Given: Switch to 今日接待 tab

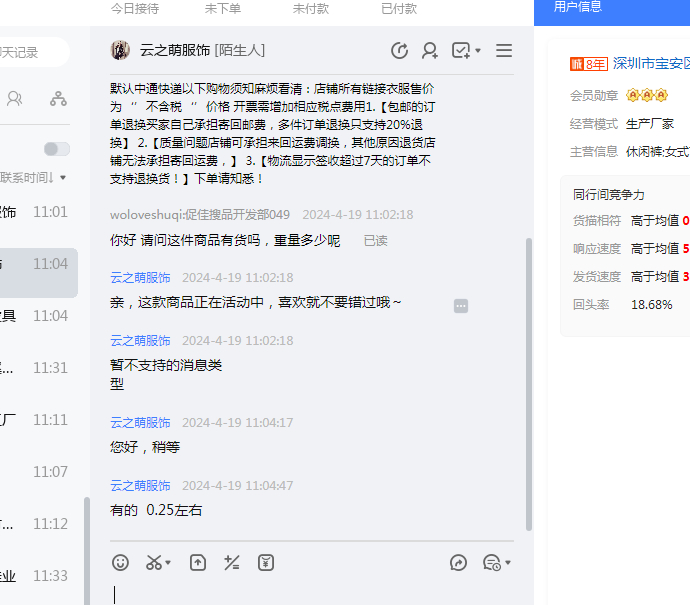Looking at the screenshot, I should click(135, 8).
